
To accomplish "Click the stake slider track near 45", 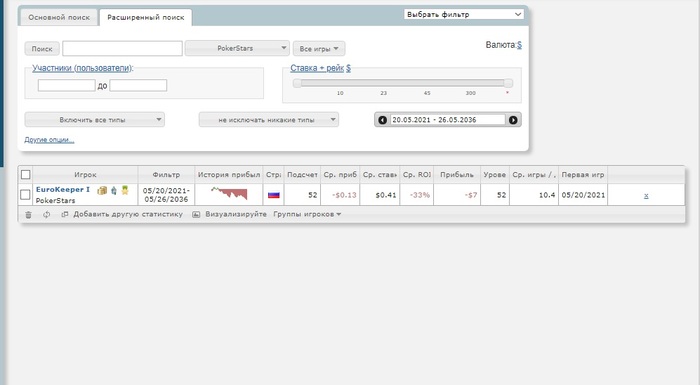I will (427, 83).
